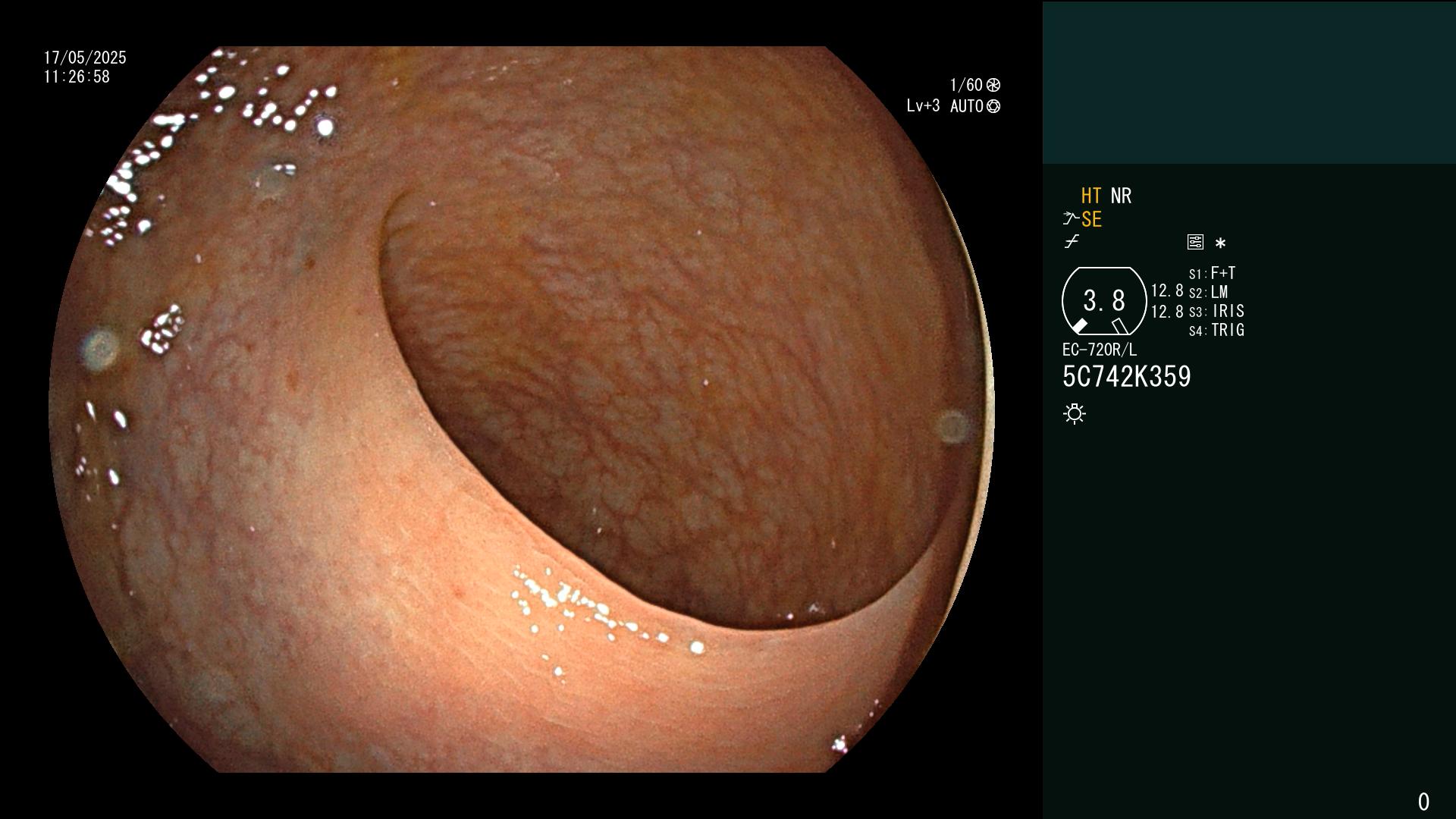
Task: Click the serial number 5C742K359
Action: coord(1127,376)
